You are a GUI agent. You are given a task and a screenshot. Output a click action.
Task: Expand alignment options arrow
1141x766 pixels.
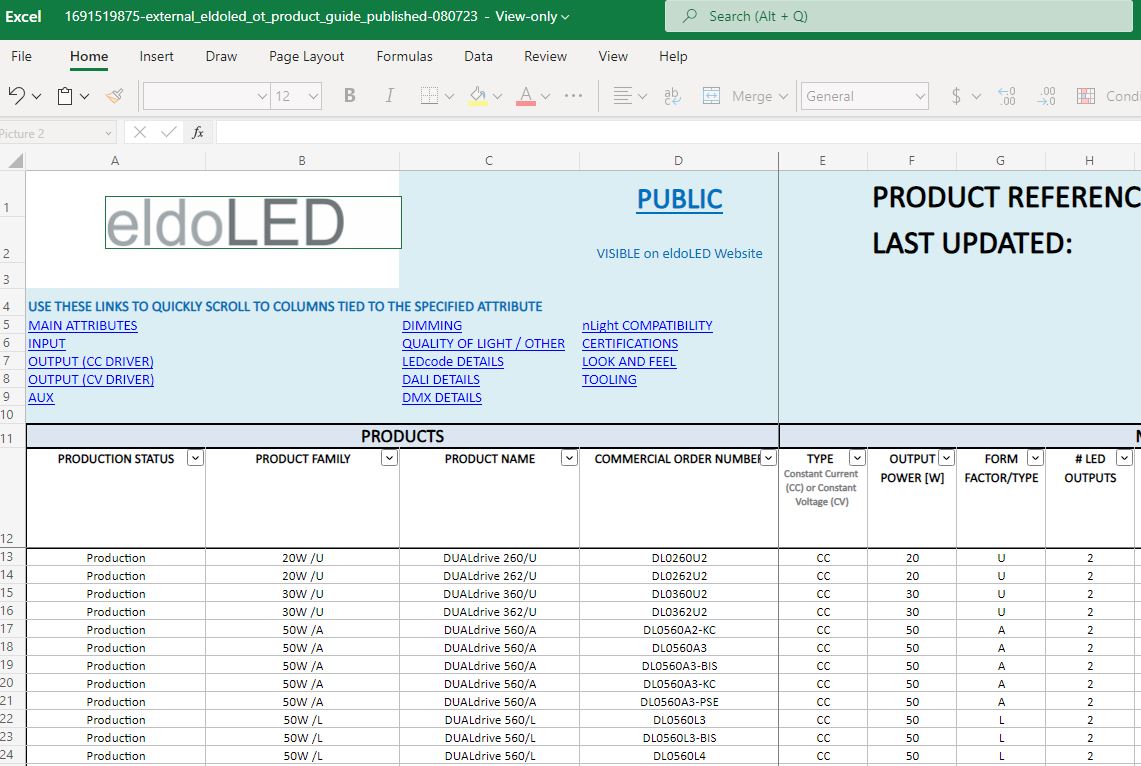(x=642, y=96)
